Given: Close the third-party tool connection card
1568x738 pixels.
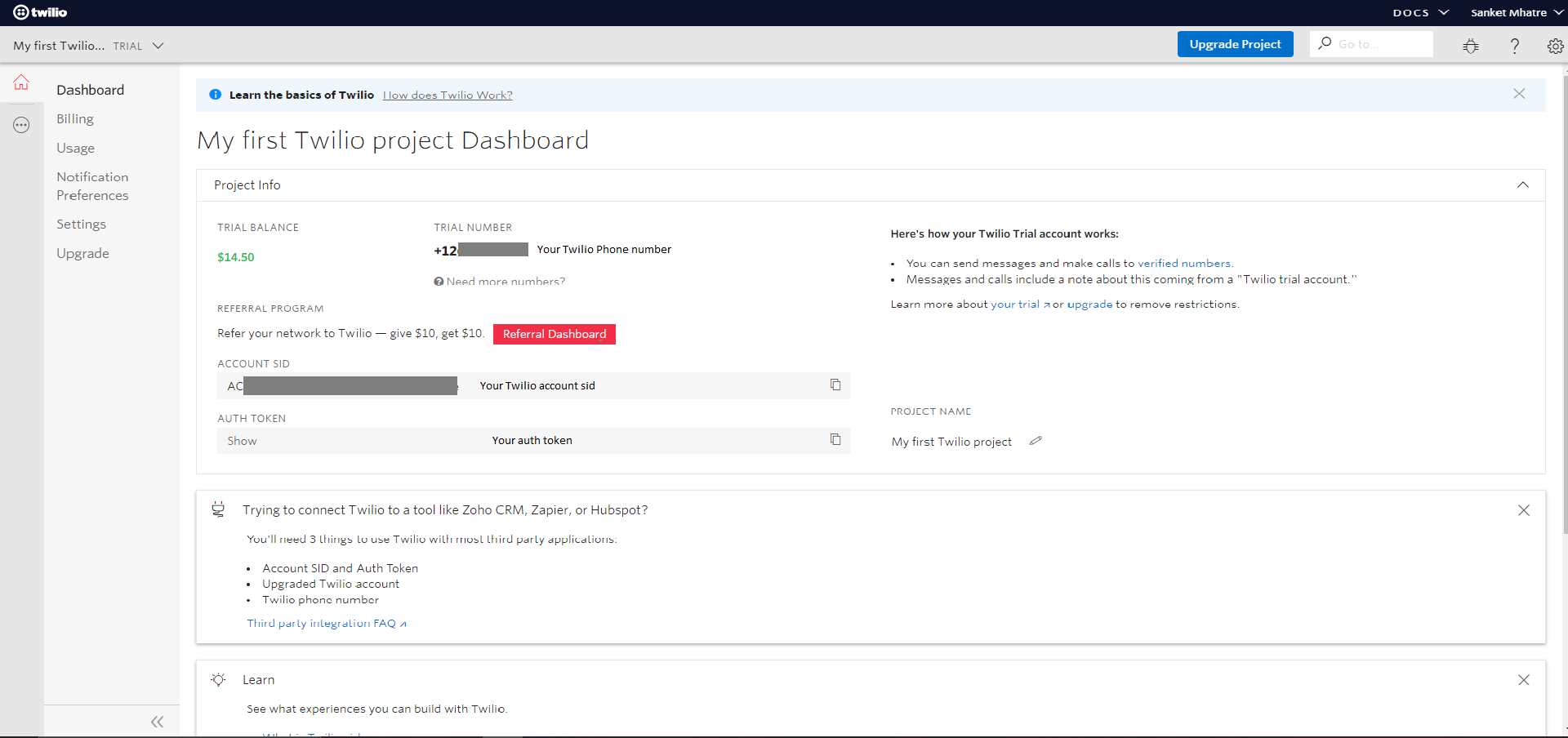Looking at the screenshot, I should (1524, 510).
